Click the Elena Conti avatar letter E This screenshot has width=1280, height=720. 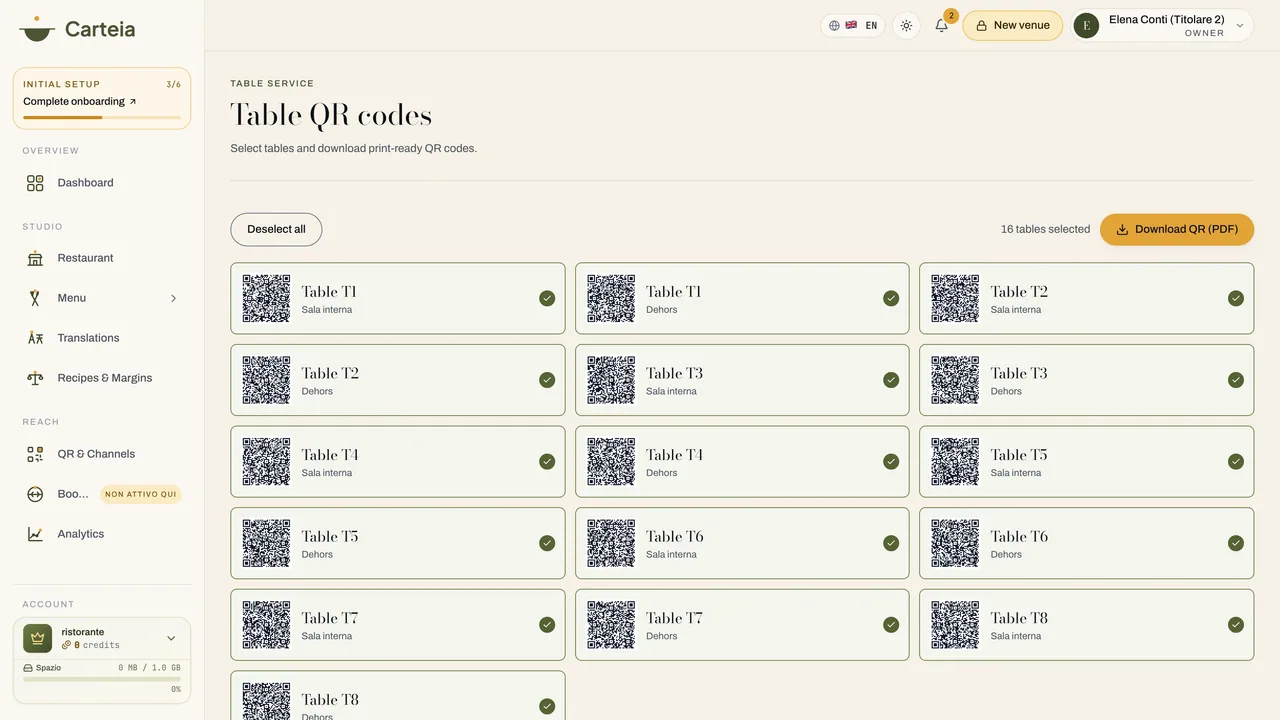click(x=1086, y=26)
